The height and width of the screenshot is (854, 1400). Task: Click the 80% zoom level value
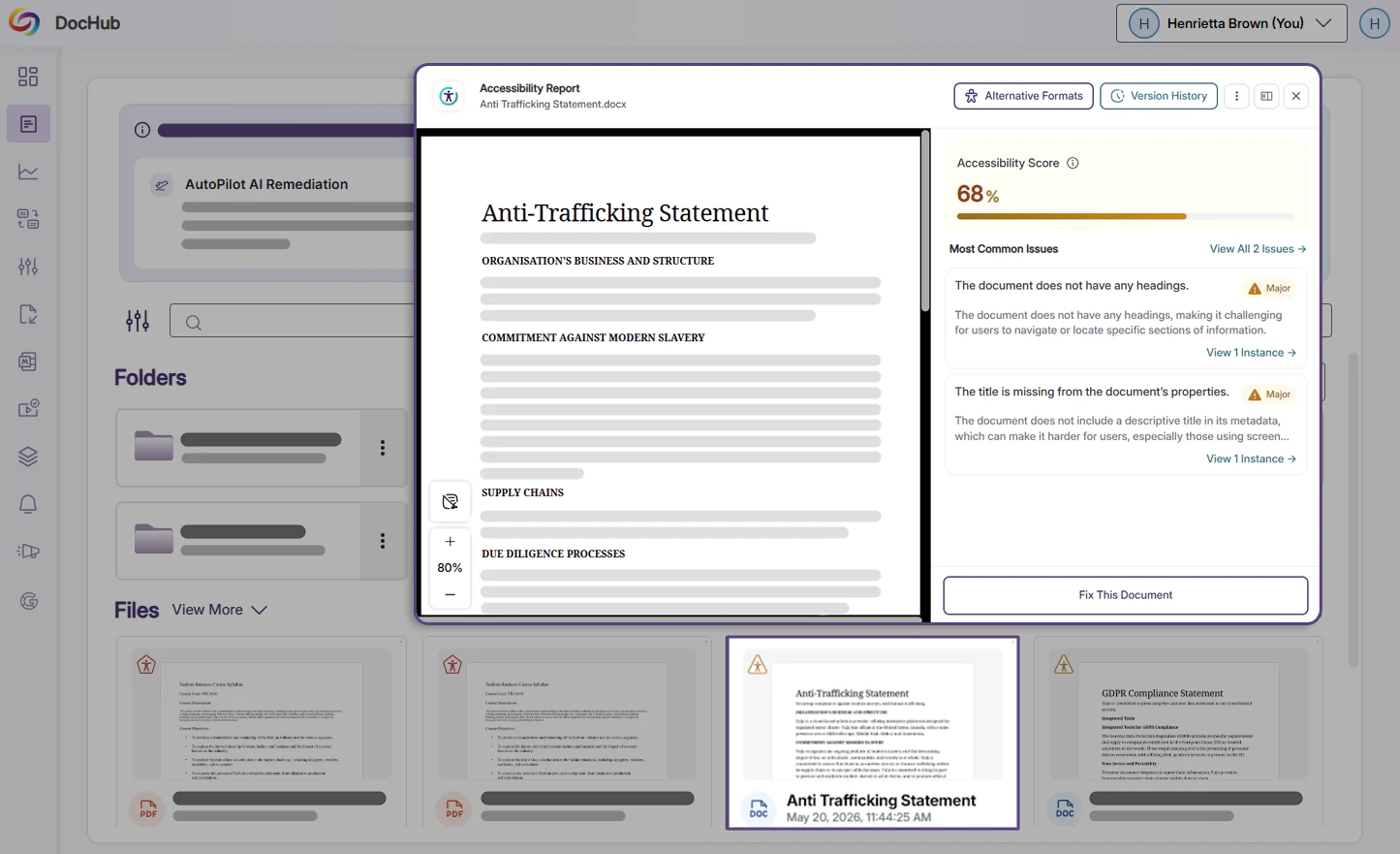[450, 568]
